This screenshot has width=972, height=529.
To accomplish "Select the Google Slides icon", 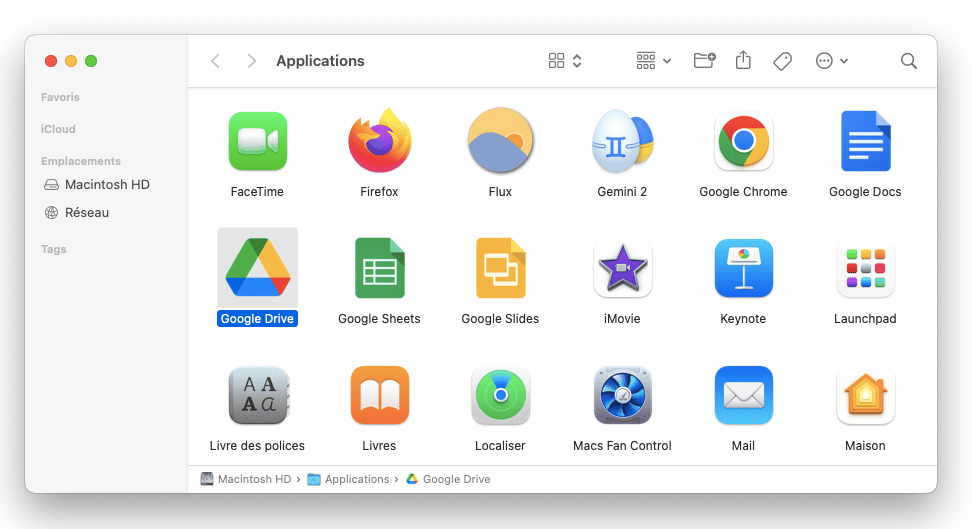I will (x=500, y=268).
